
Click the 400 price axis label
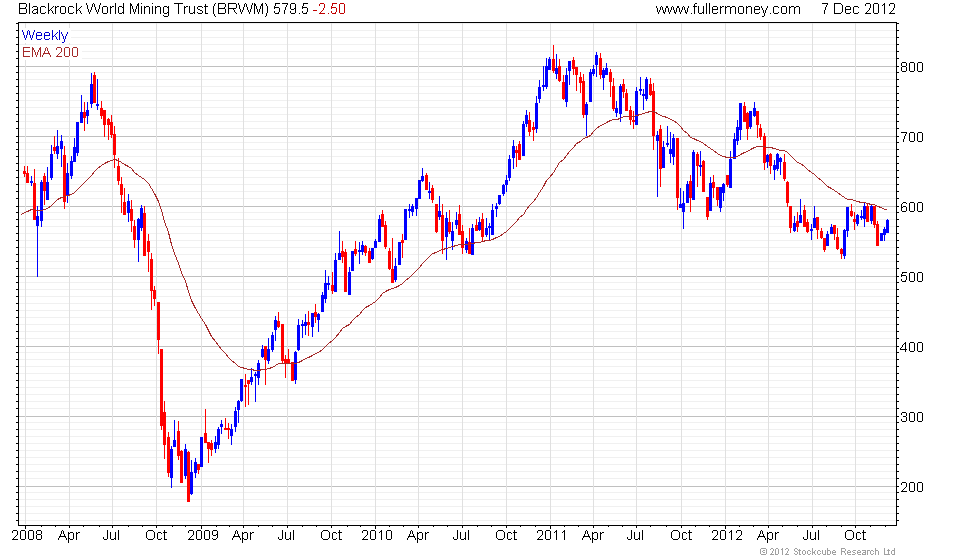click(x=912, y=348)
